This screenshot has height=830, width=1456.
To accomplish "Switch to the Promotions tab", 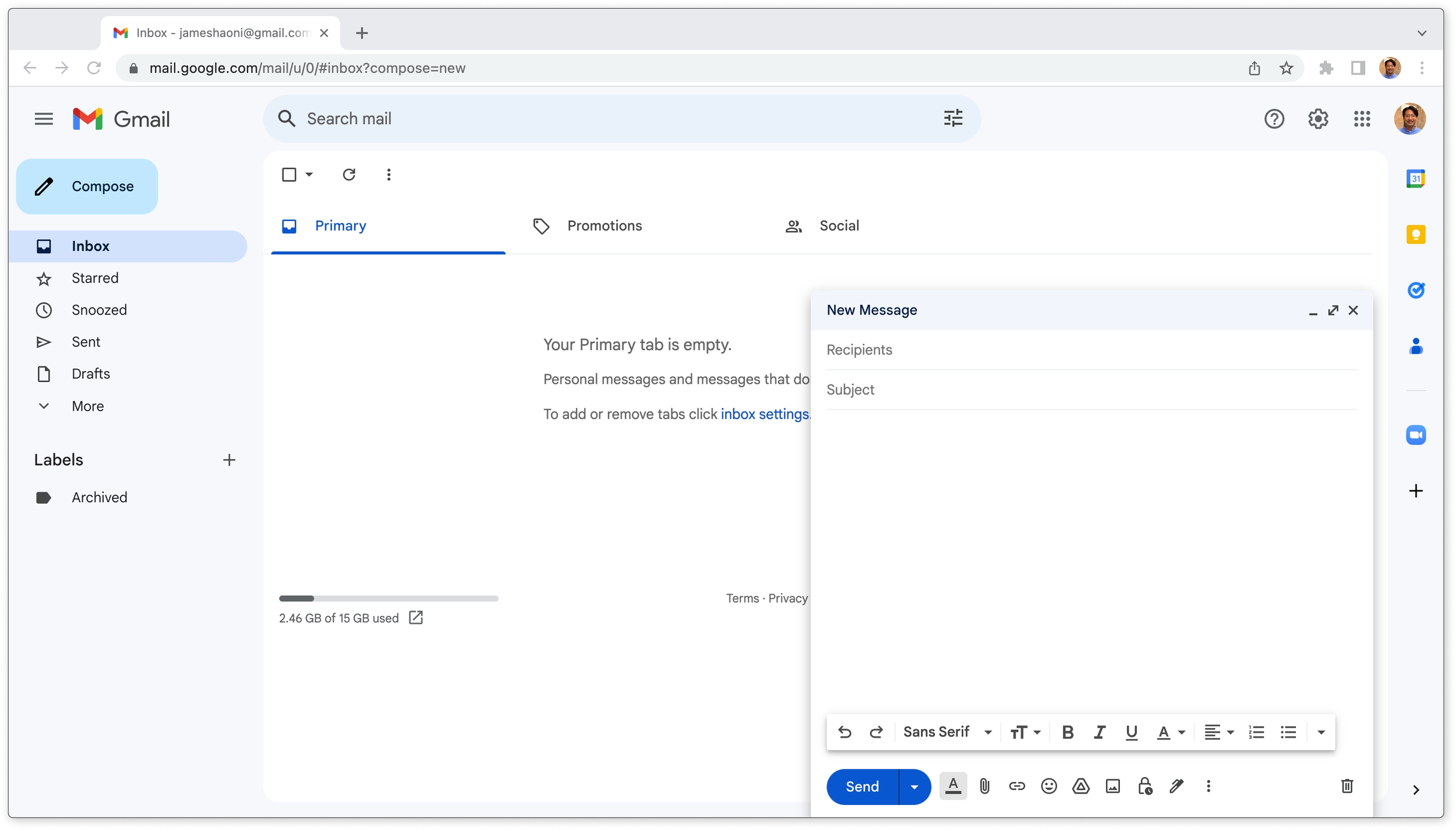I will click(604, 226).
